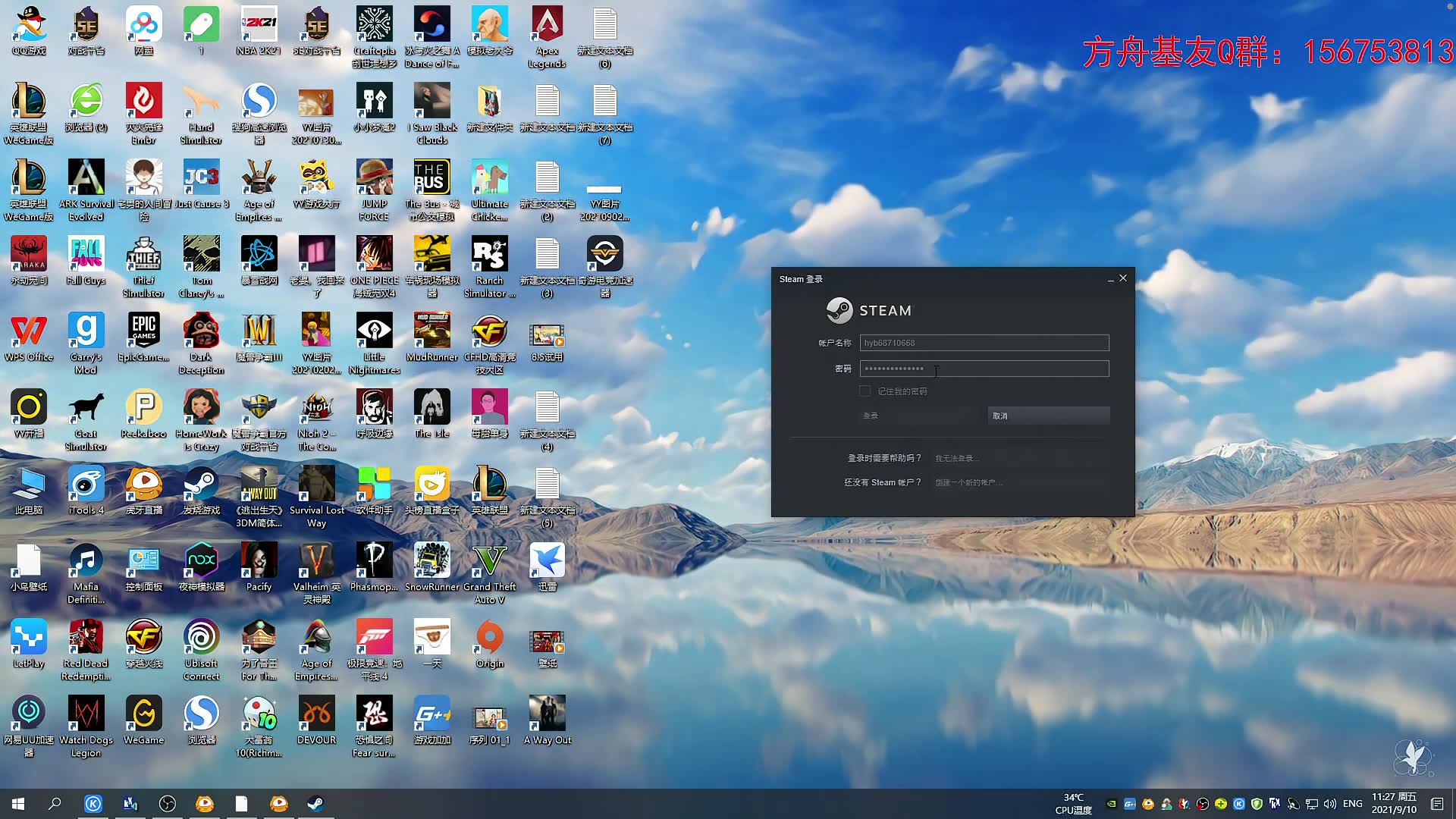This screenshot has width=1456, height=819.
Task: Click the Steam password input field
Action: (984, 368)
